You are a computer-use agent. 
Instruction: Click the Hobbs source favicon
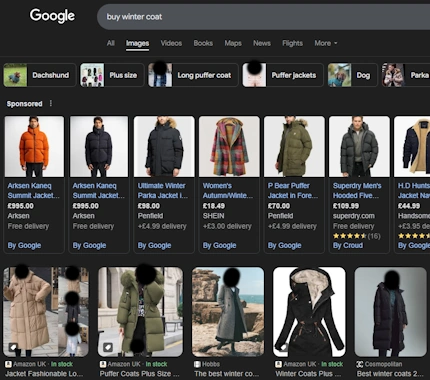click(197, 364)
